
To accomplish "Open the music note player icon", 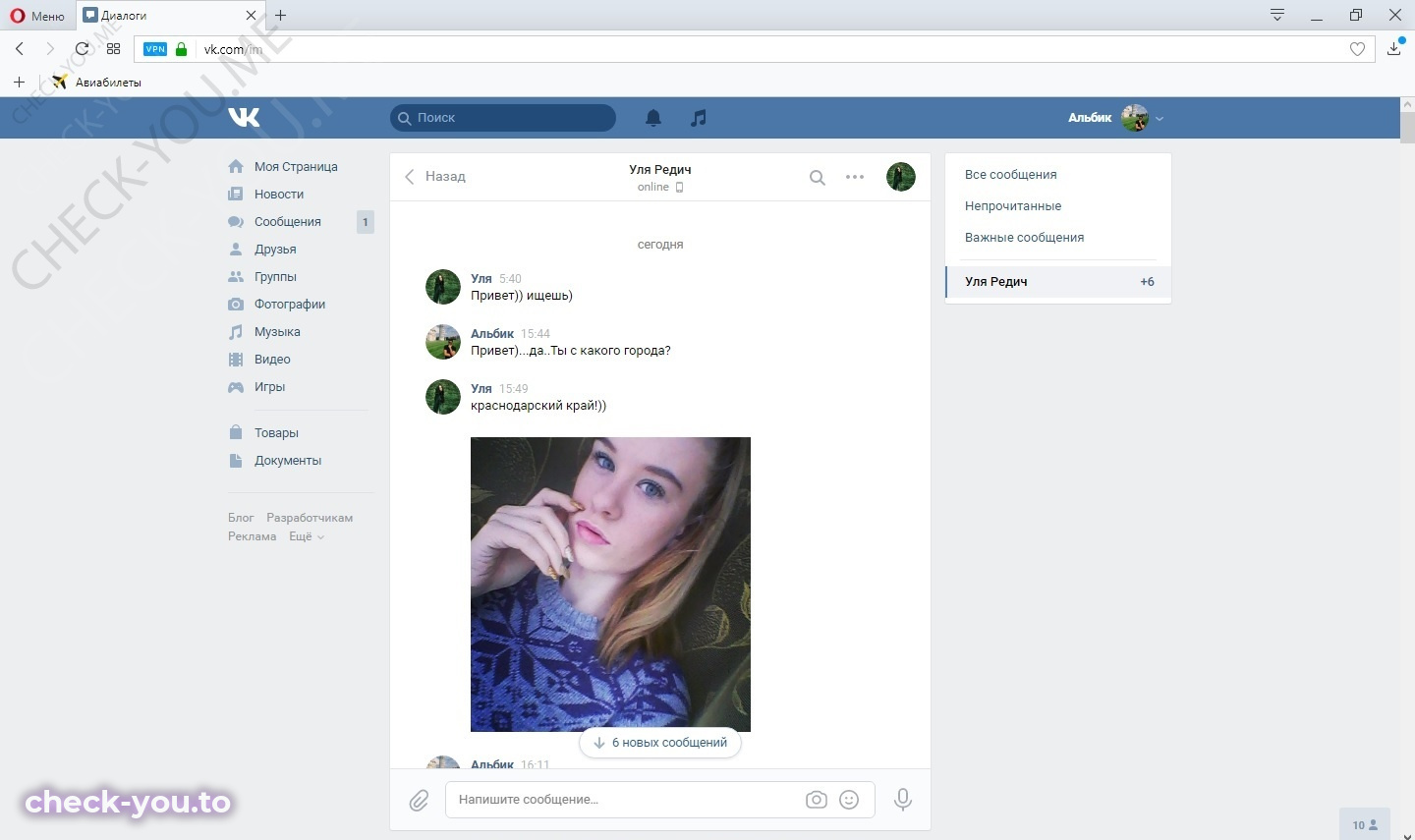I will 699,118.
